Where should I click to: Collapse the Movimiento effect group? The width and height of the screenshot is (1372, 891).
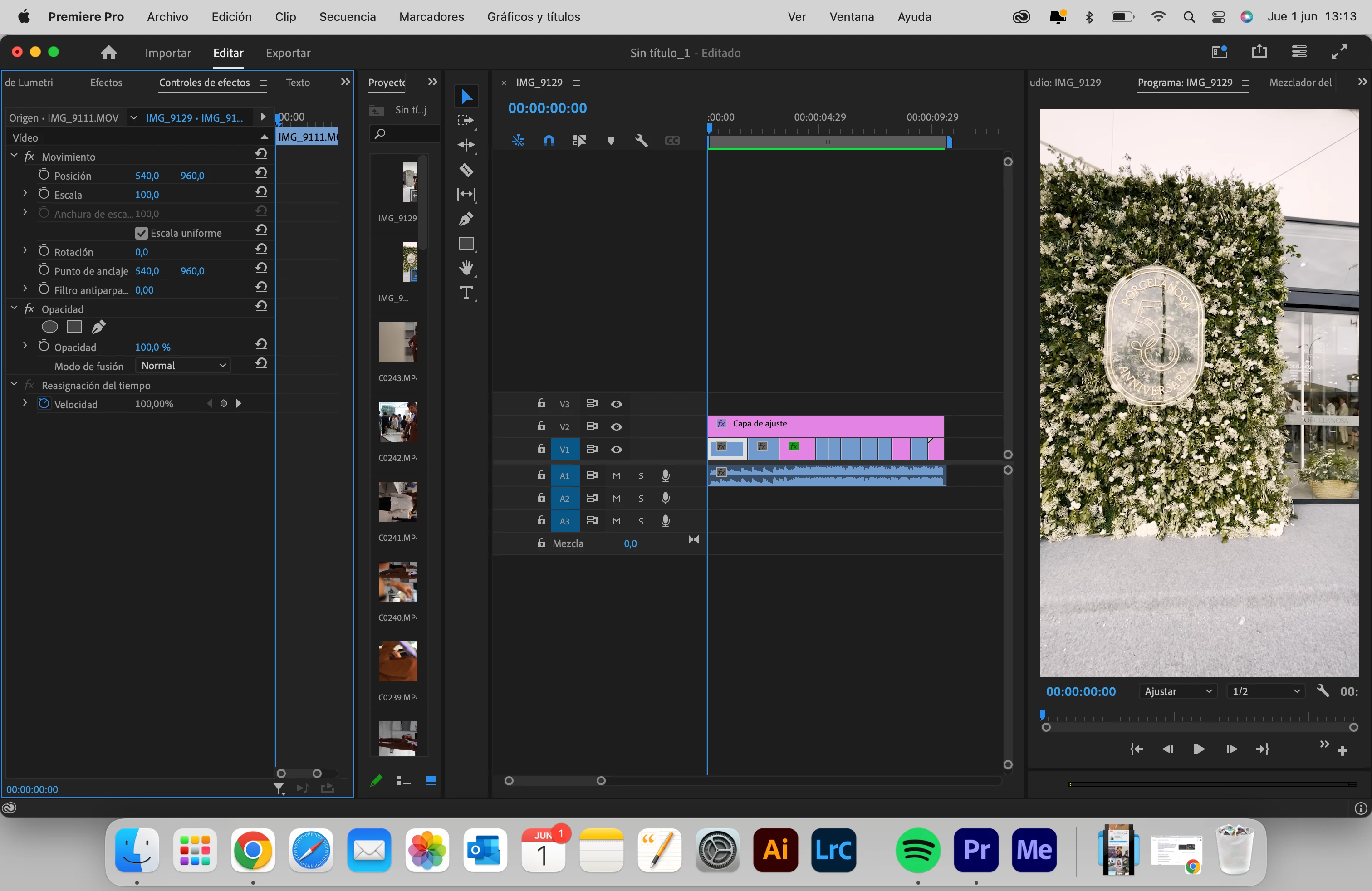pos(15,156)
